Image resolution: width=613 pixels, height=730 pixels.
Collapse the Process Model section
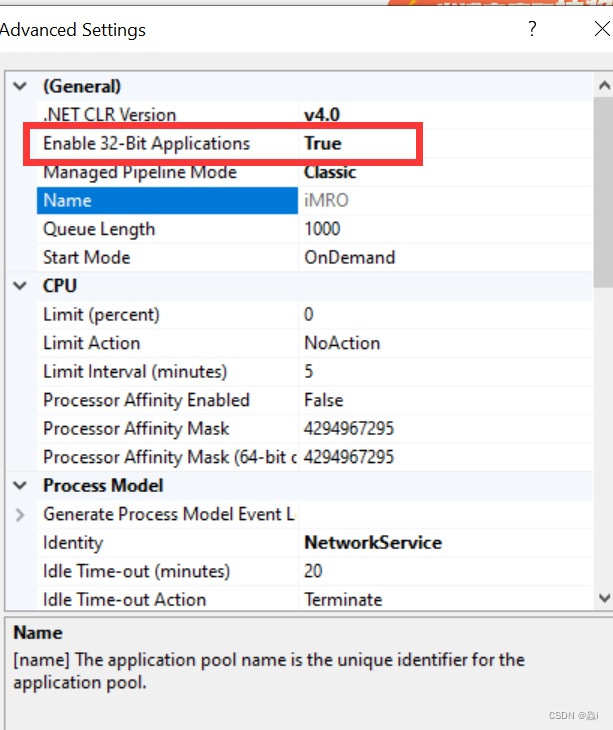(x=20, y=486)
